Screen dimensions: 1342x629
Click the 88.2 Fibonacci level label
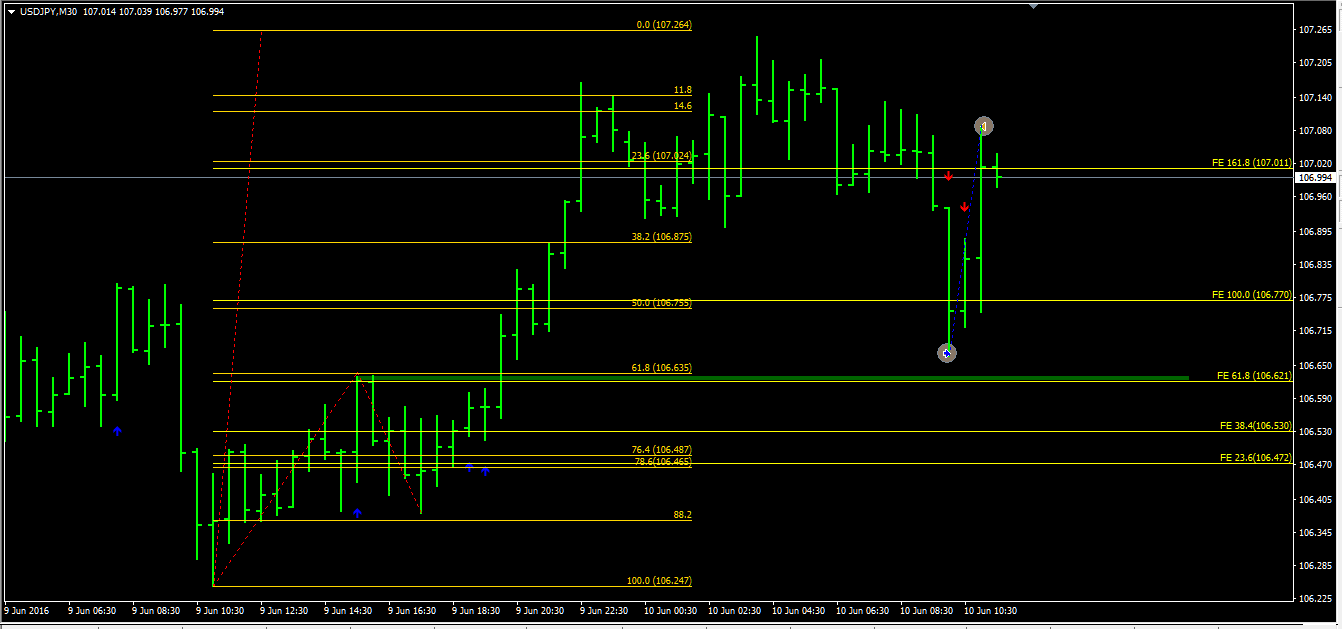point(683,515)
